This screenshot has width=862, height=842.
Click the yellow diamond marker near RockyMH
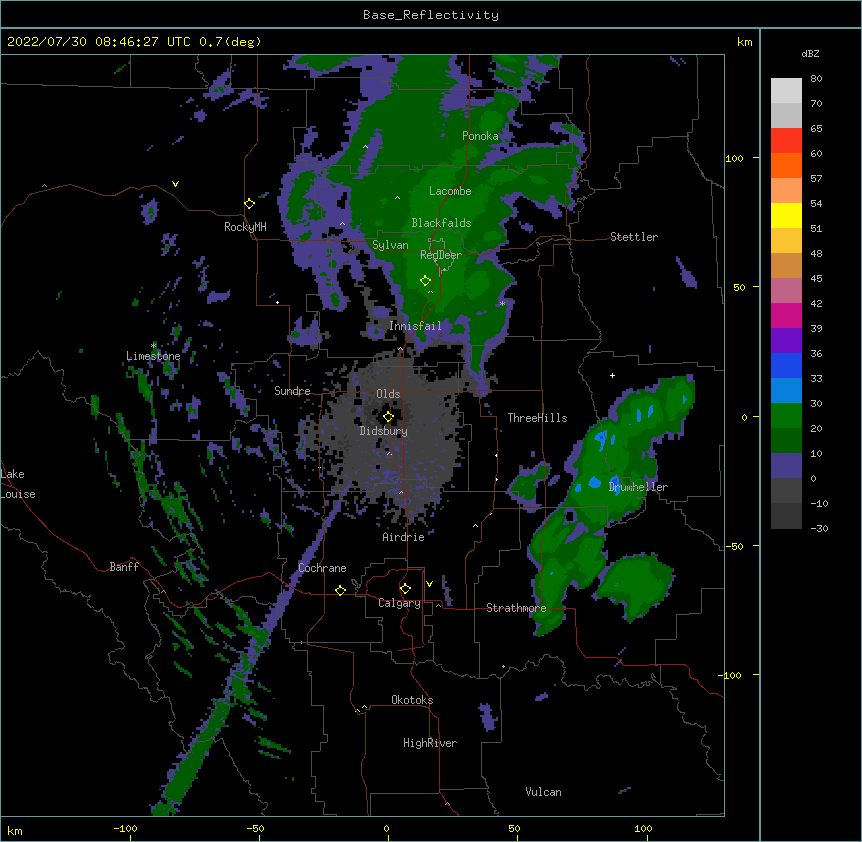pos(250,204)
